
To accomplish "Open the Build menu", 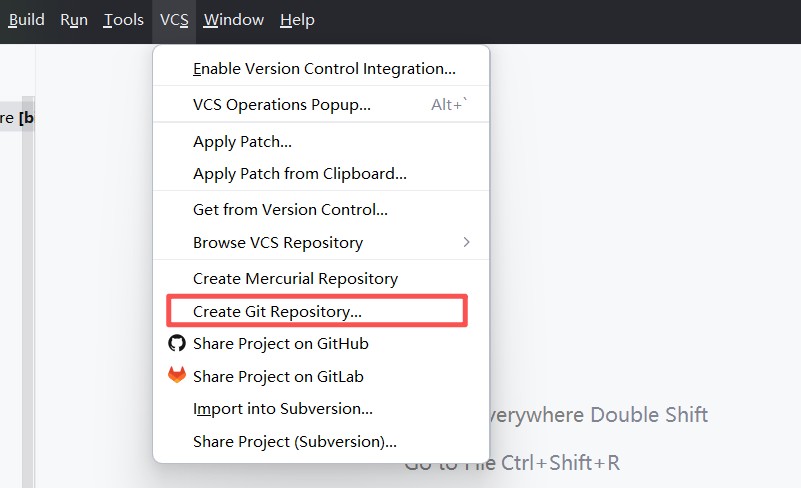I will (x=26, y=20).
